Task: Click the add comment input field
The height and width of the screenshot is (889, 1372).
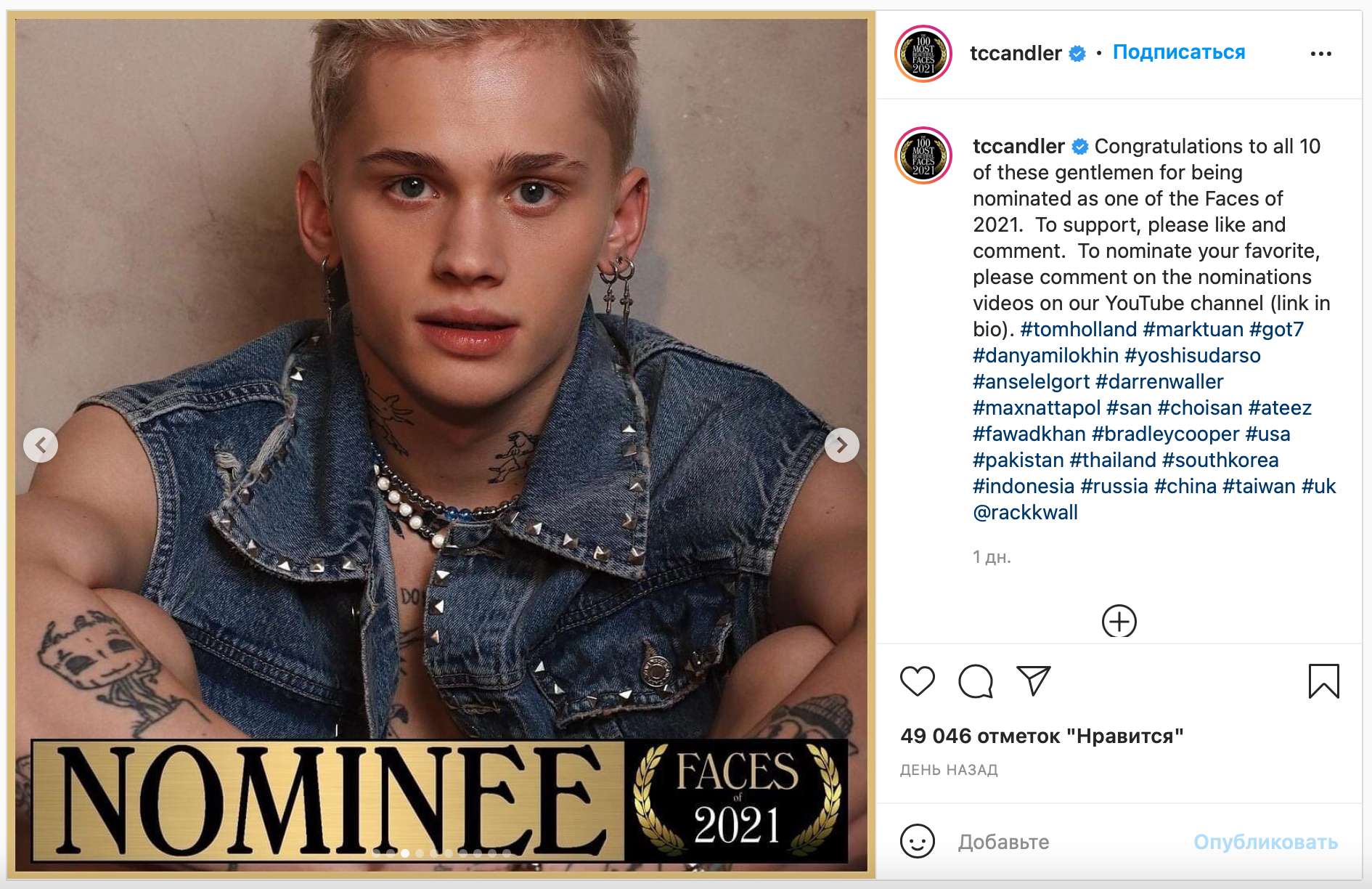Action: [x=1067, y=842]
